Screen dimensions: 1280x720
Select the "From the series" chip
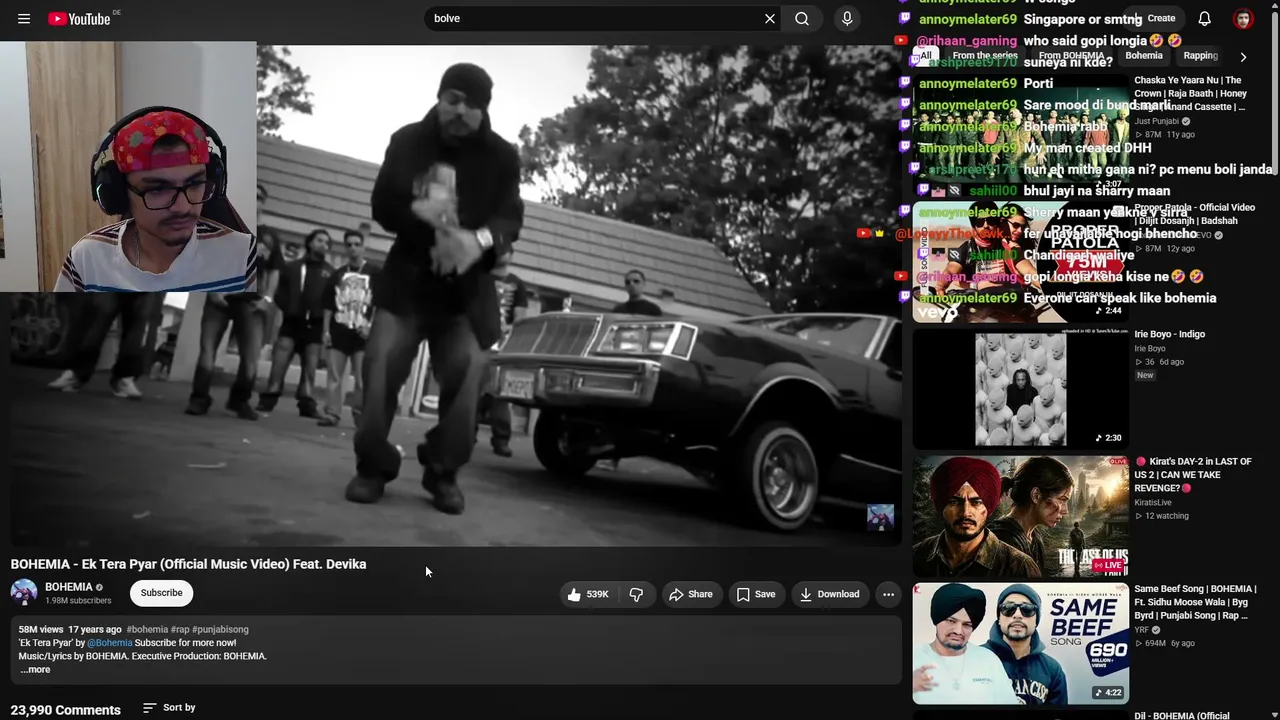pos(985,56)
